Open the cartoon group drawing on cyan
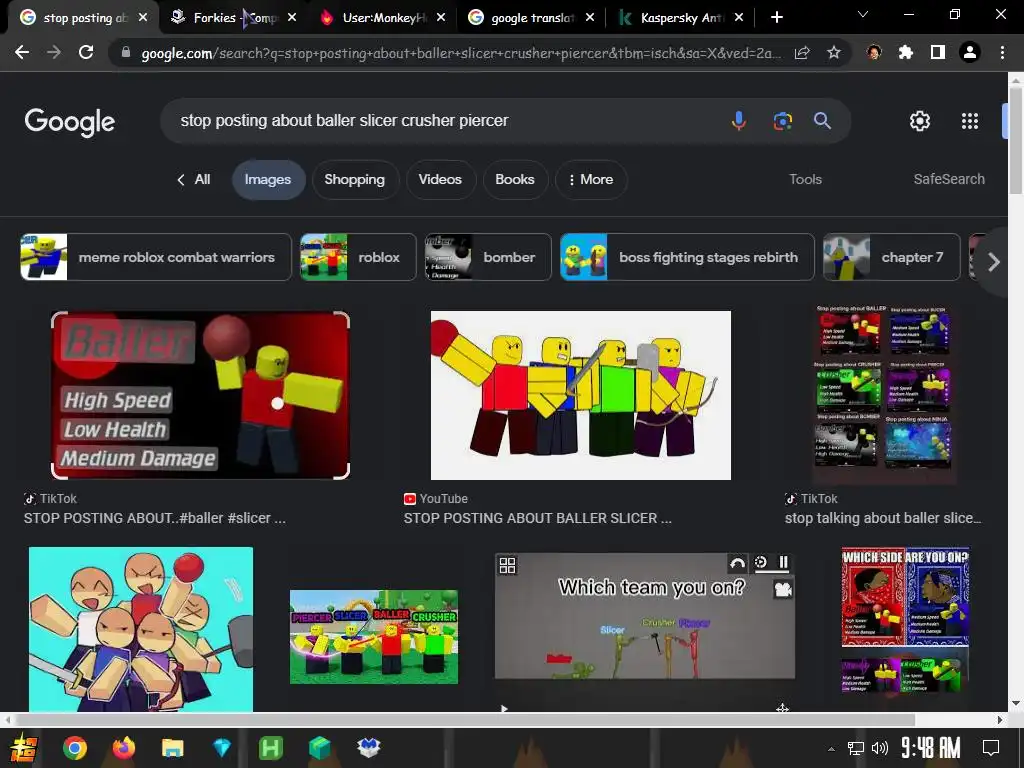1024x768 pixels. [x=141, y=630]
